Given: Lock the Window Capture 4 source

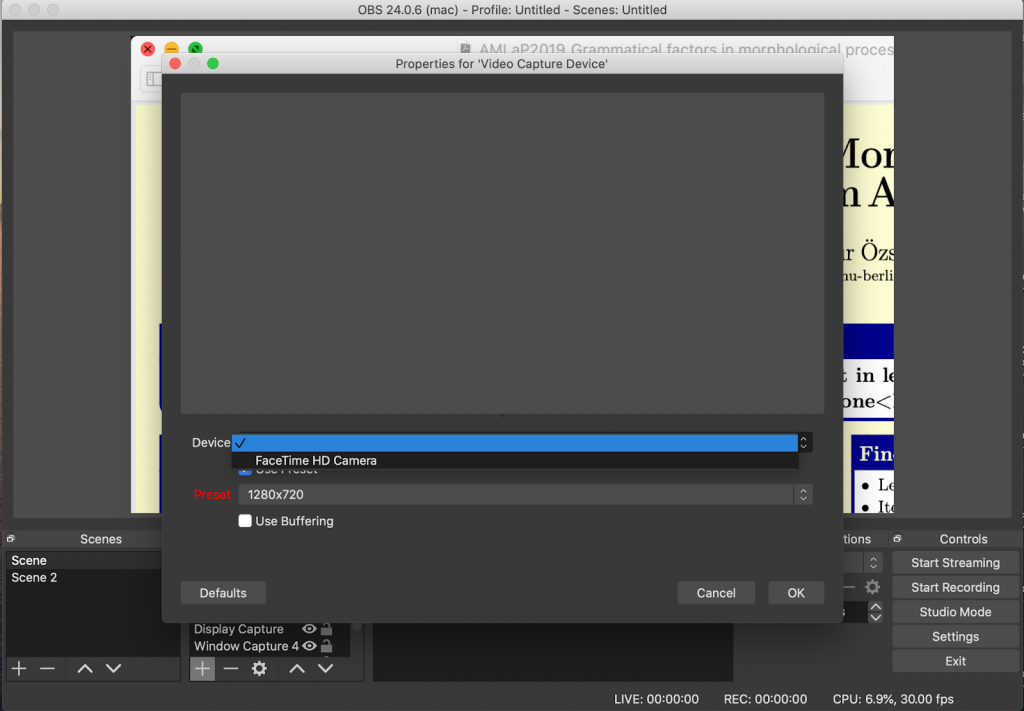Looking at the screenshot, I should click(x=327, y=646).
